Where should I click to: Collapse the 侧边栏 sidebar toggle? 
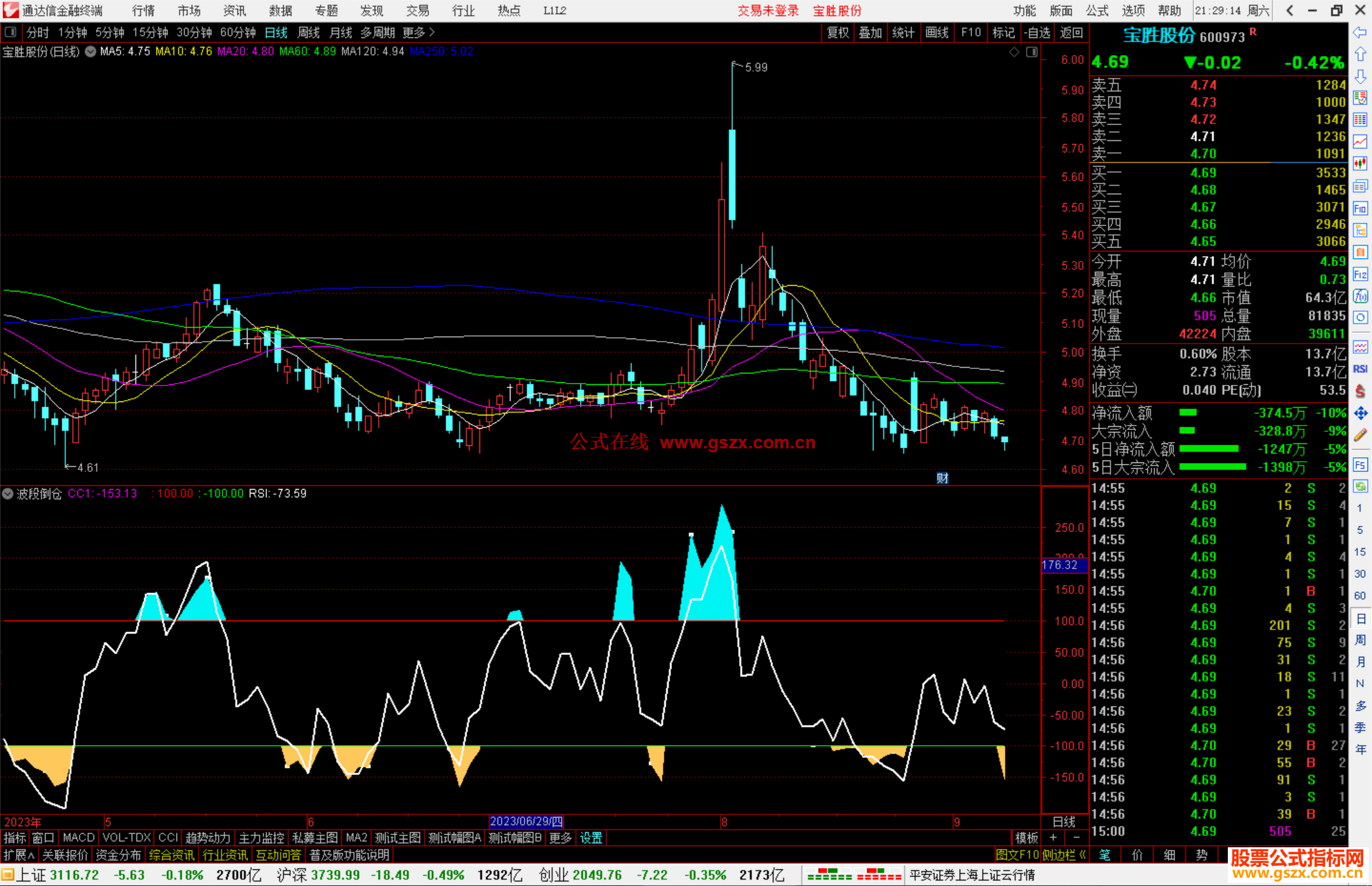click(x=1065, y=855)
